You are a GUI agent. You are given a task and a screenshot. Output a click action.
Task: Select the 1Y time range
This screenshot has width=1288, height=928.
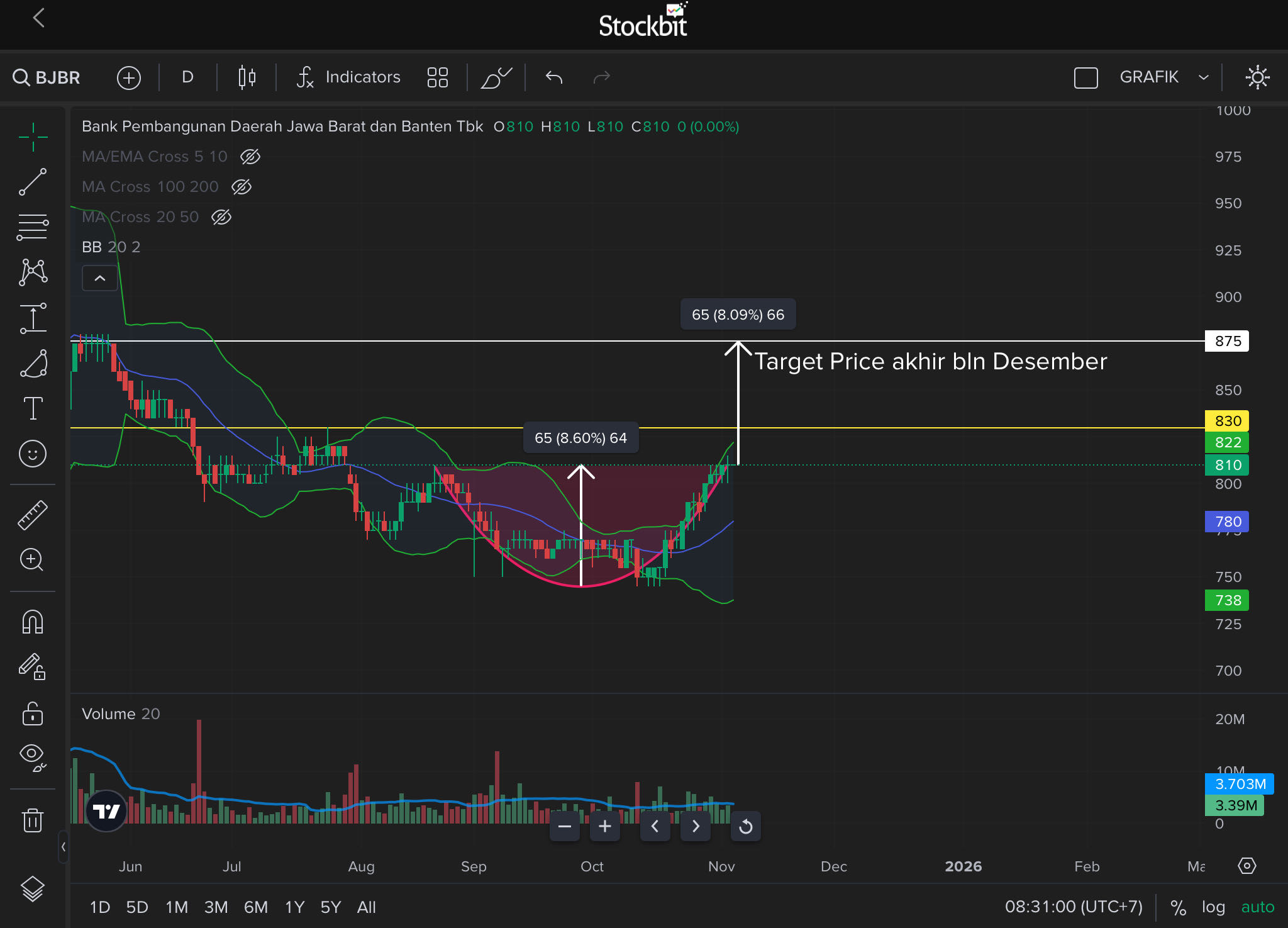[294, 907]
